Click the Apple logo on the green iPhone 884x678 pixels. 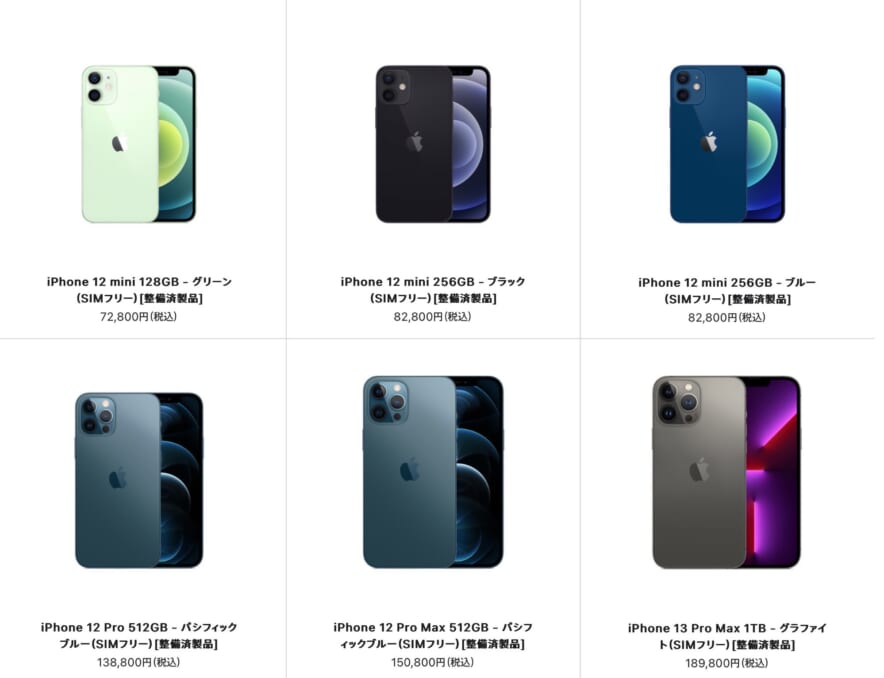(118, 143)
